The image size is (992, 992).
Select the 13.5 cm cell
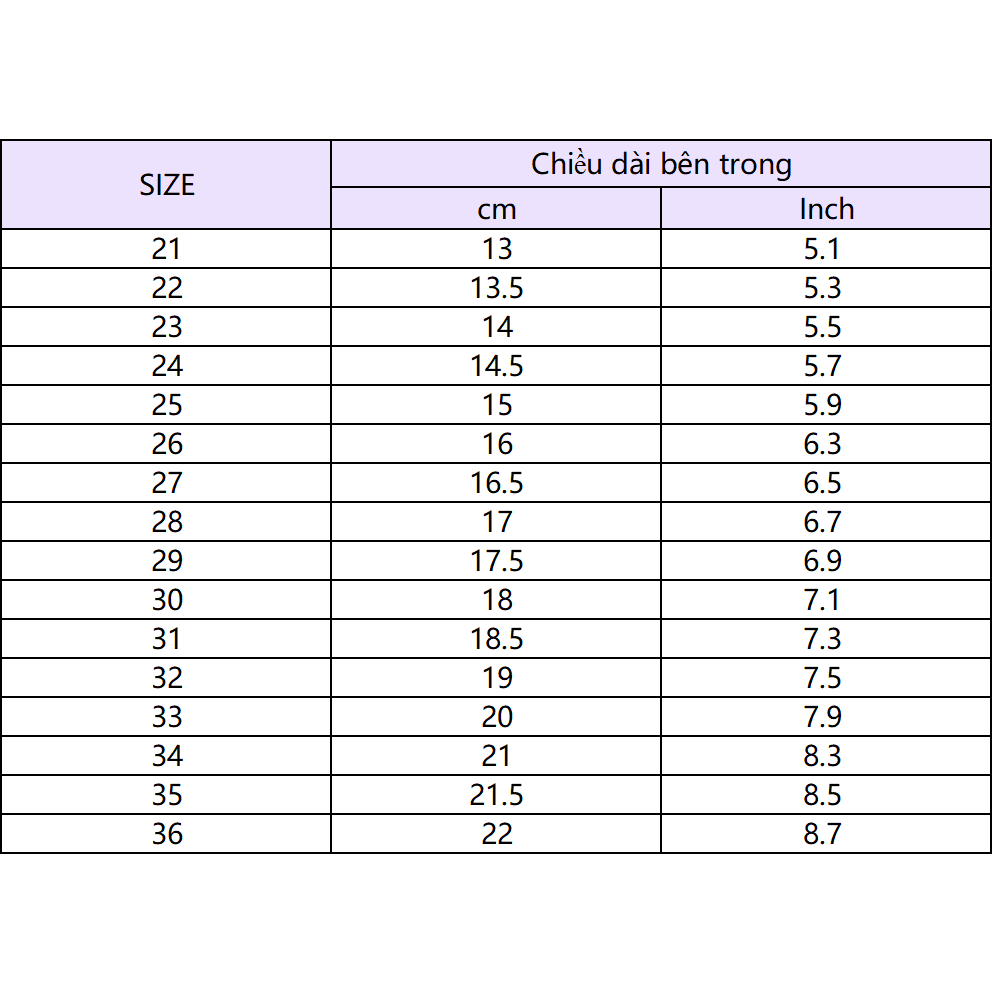coord(496,288)
